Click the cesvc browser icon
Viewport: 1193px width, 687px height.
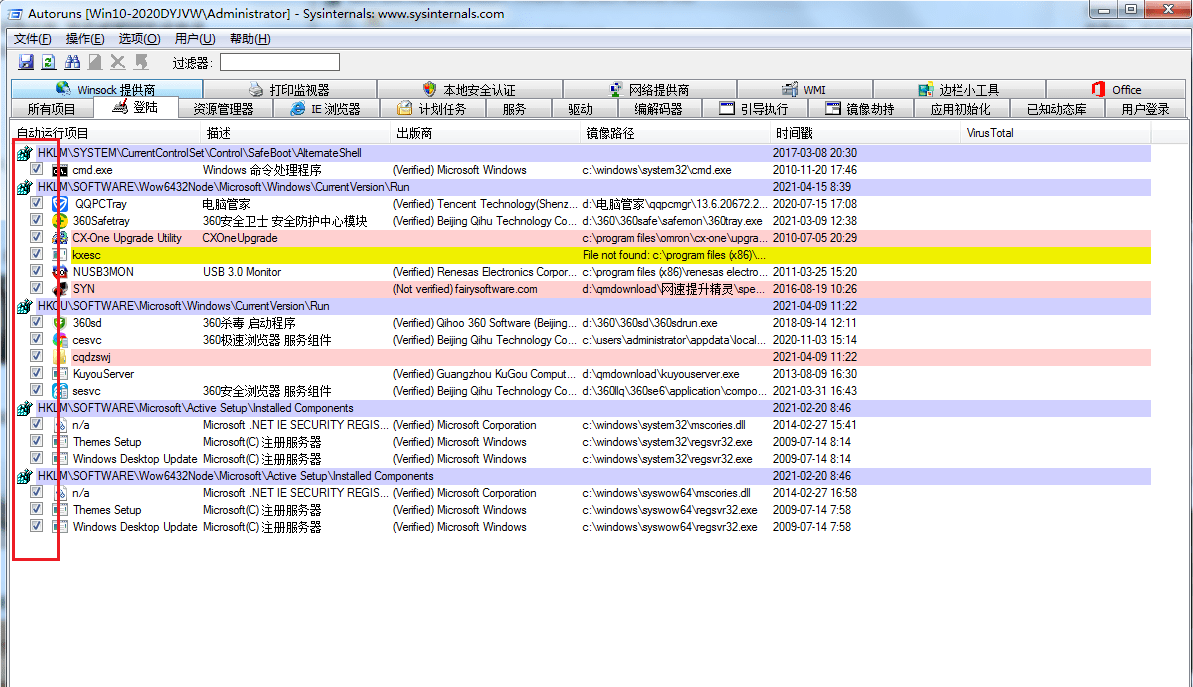pyautogui.click(x=60, y=340)
